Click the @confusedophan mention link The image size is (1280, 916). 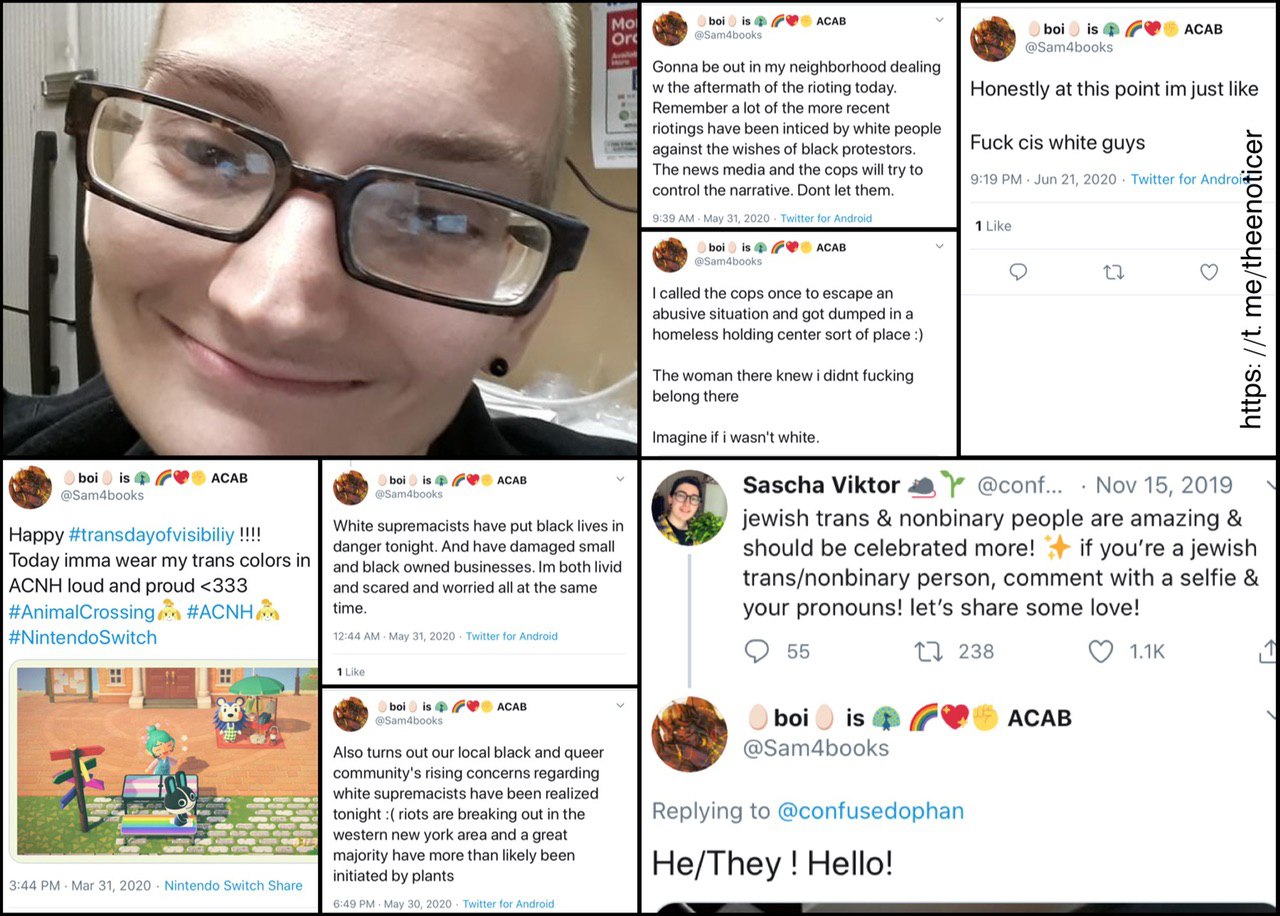[870, 811]
